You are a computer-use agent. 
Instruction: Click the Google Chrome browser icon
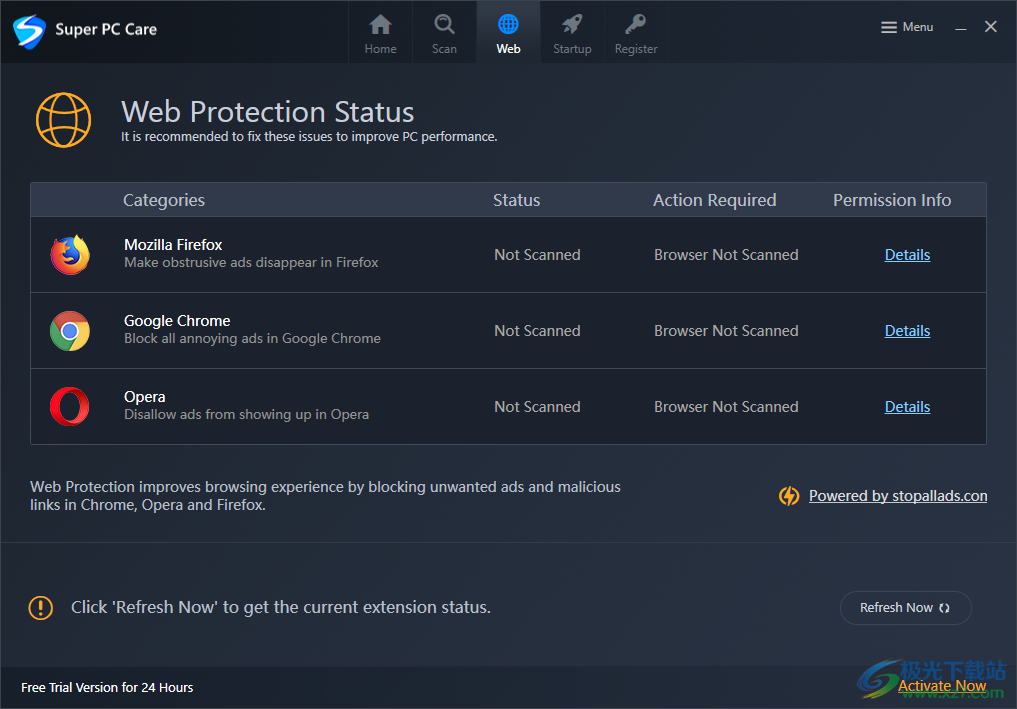70,331
